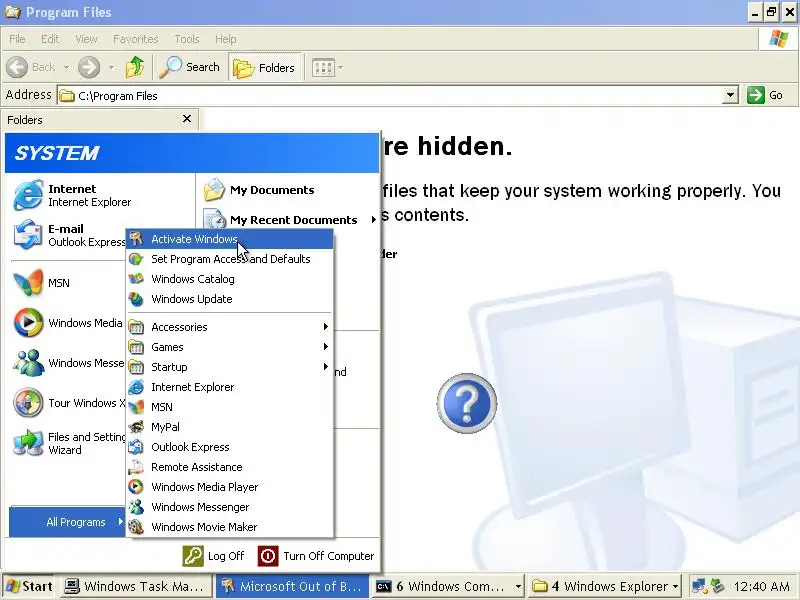
Task: Open the Favorites menu
Action: 136,39
